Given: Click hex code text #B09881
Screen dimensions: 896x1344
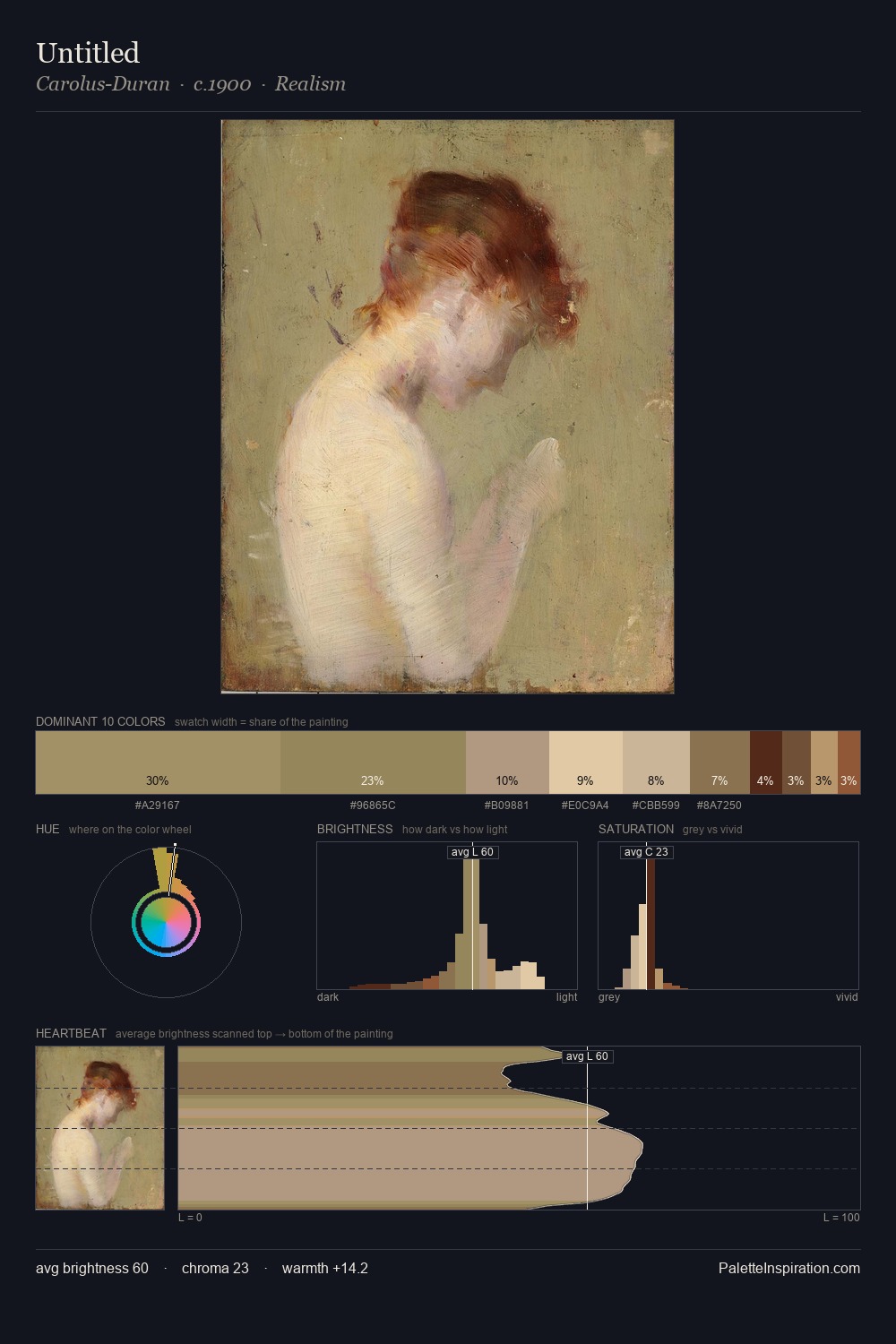Looking at the screenshot, I should coord(507,805).
